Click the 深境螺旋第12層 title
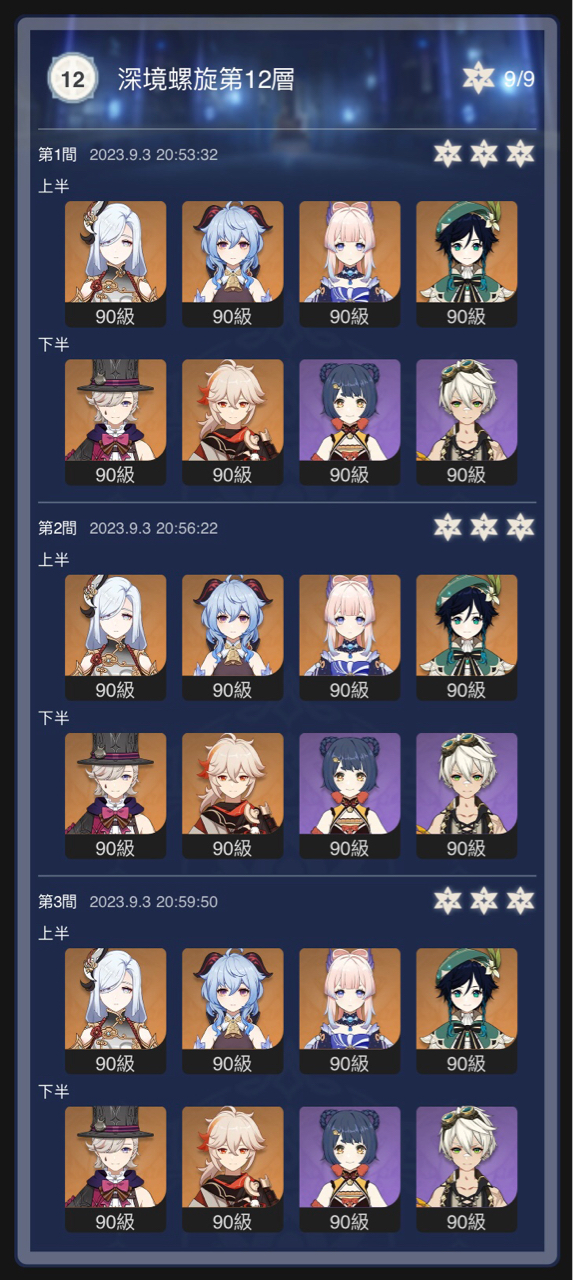 pyautogui.click(x=206, y=79)
